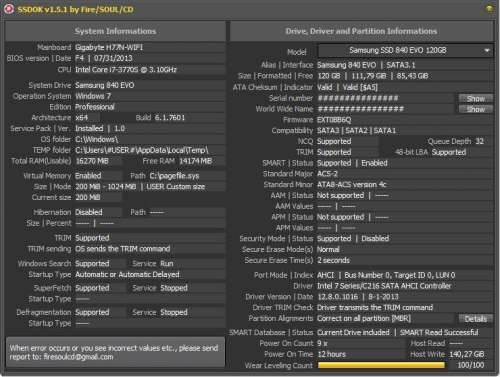Screen dimensions: 500x377
Task: Click Total RAM value 16270 MB
Action: (x=92, y=161)
